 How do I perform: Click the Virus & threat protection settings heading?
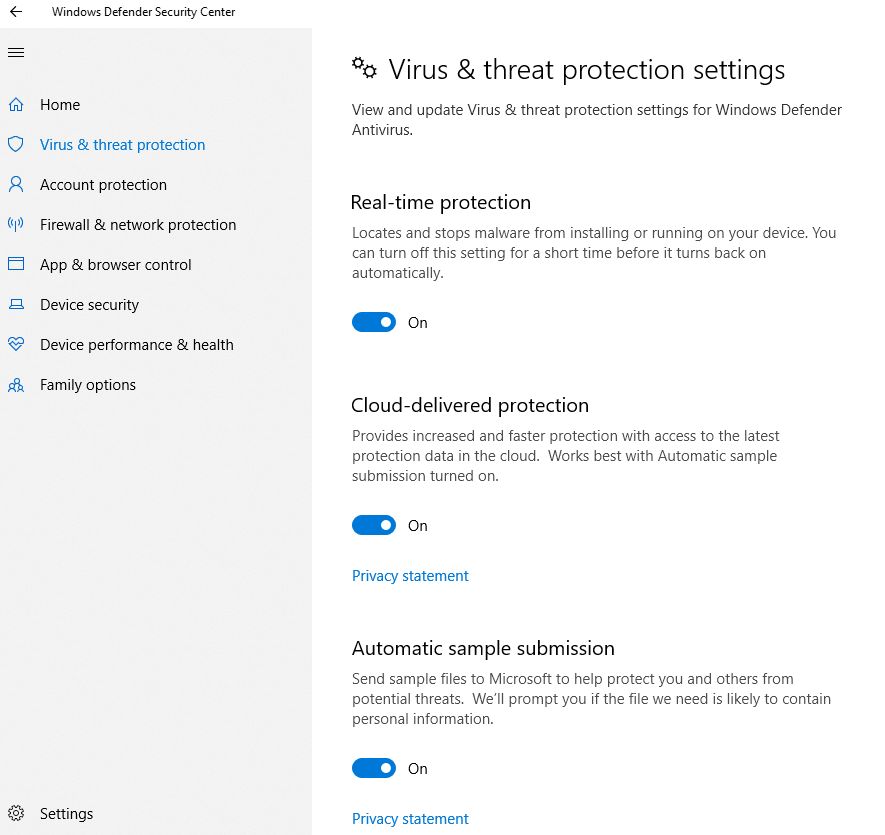(x=586, y=70)
